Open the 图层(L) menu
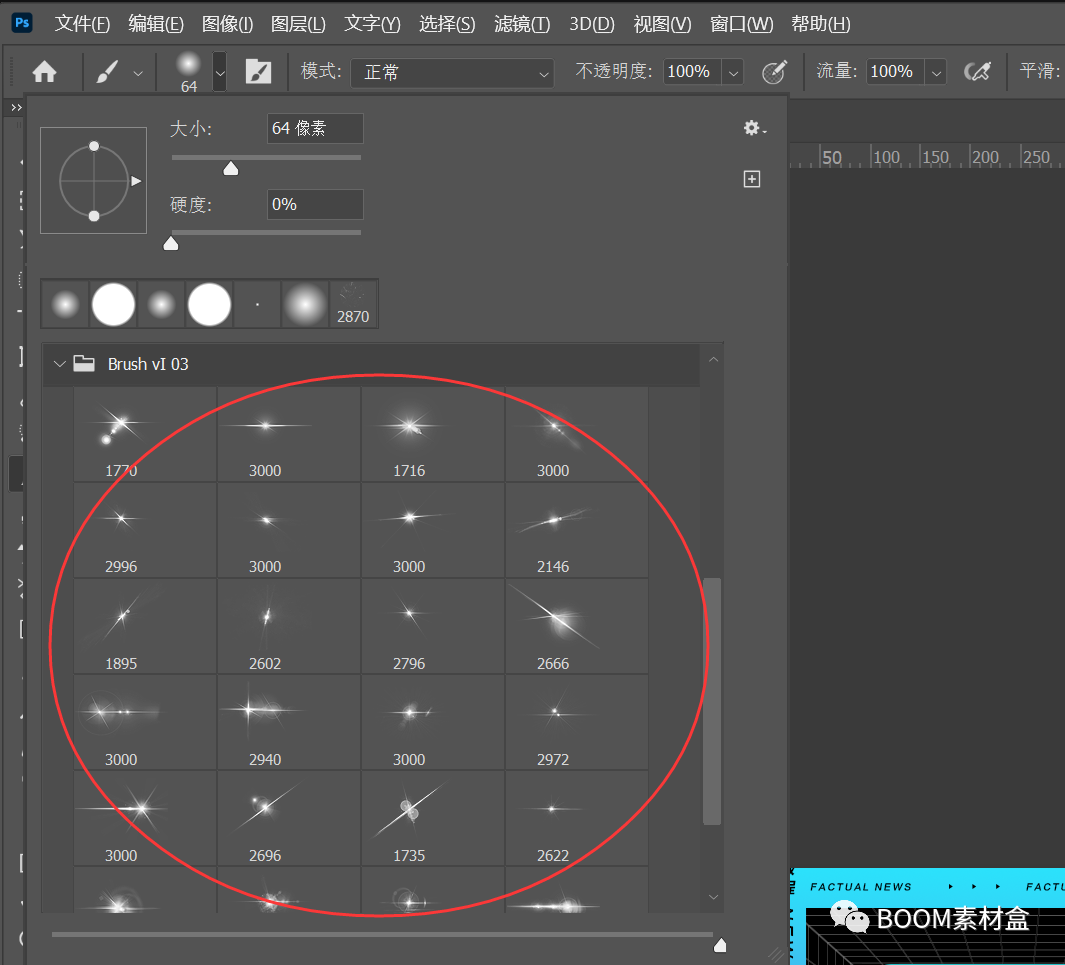Image resolution: width=1065 pixels, height=965 pixels. [x=298, y=24]
